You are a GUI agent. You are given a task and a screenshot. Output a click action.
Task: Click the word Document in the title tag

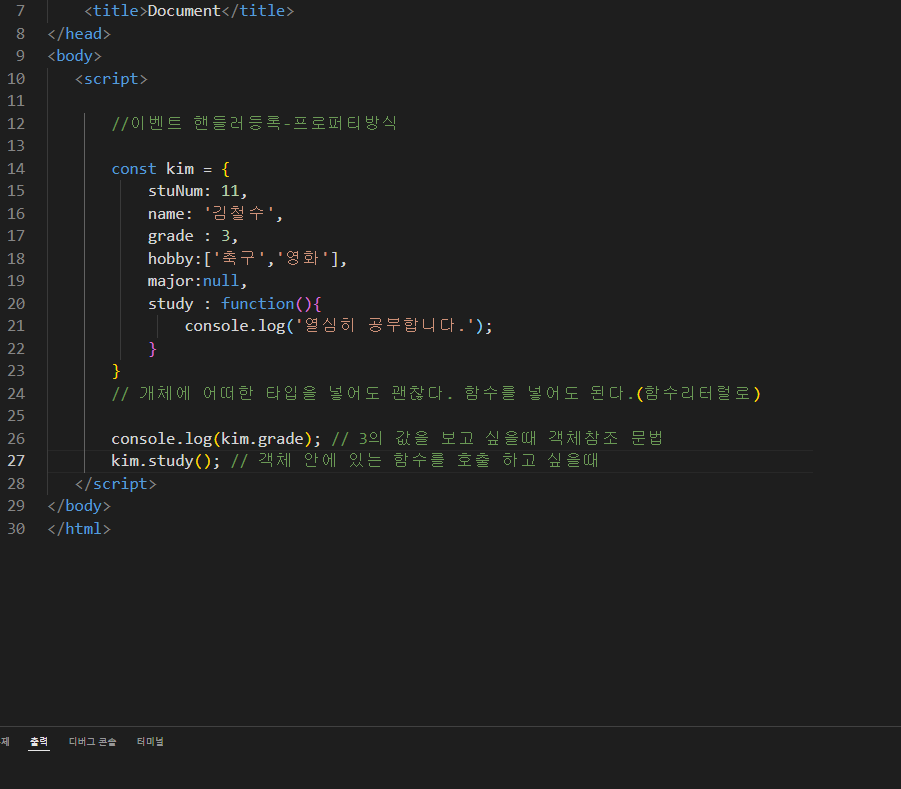(x=184, y=11)
